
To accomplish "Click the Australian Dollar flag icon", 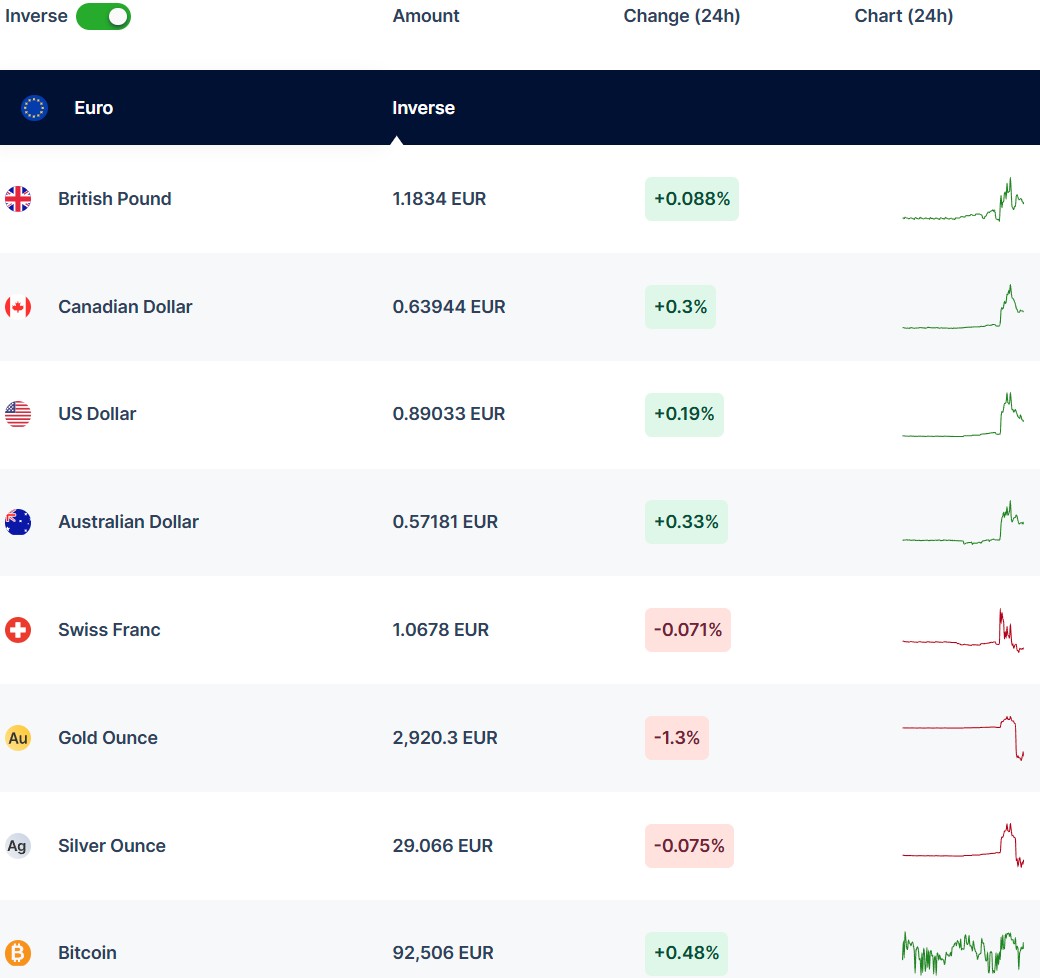I will tap(18, 522).
